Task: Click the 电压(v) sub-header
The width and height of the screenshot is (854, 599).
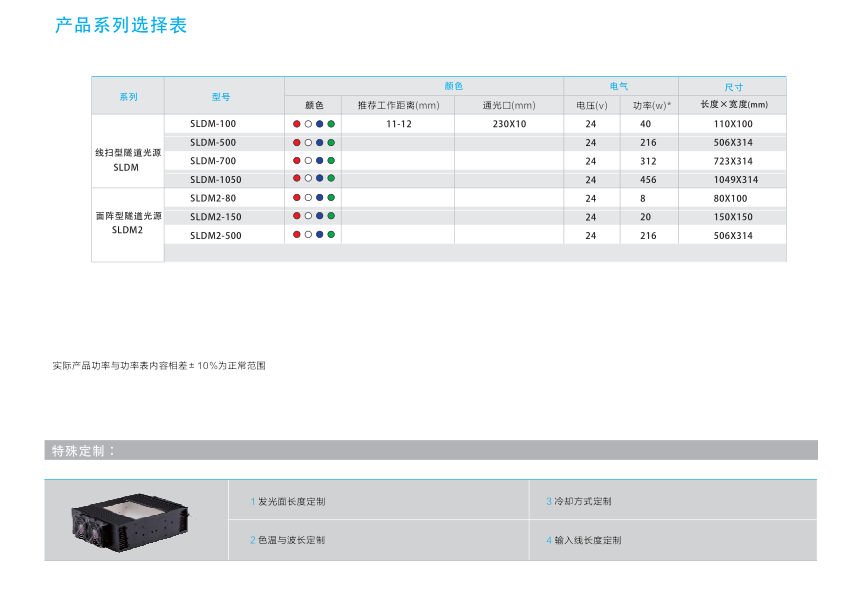Action: (592, 105)
